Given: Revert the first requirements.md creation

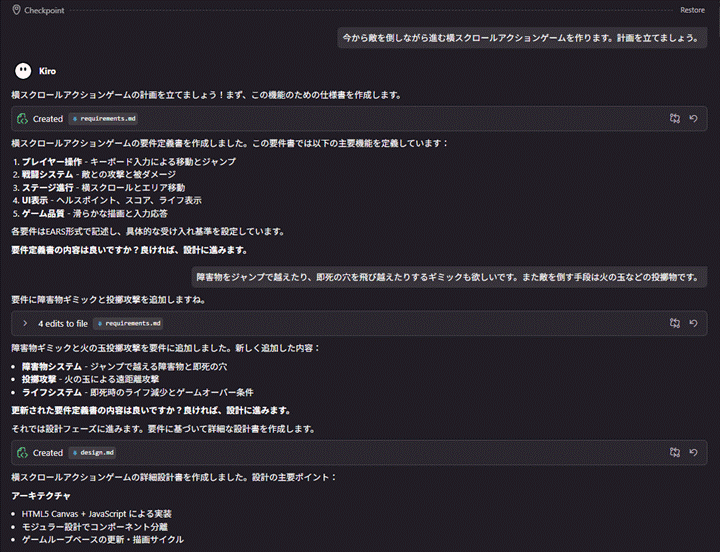Looking at the screenshot, I should [x=693, y=118].
